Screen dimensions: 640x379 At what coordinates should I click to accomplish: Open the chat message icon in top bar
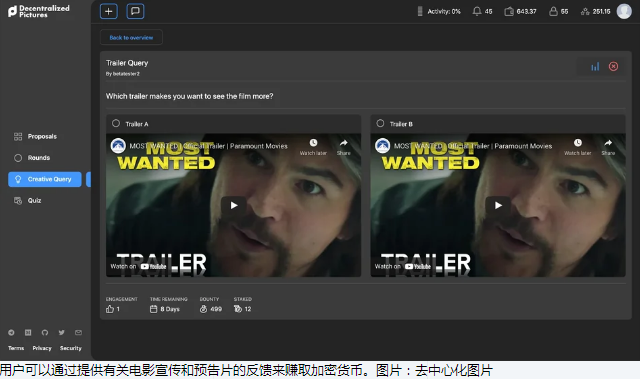(x=135, y=11)
